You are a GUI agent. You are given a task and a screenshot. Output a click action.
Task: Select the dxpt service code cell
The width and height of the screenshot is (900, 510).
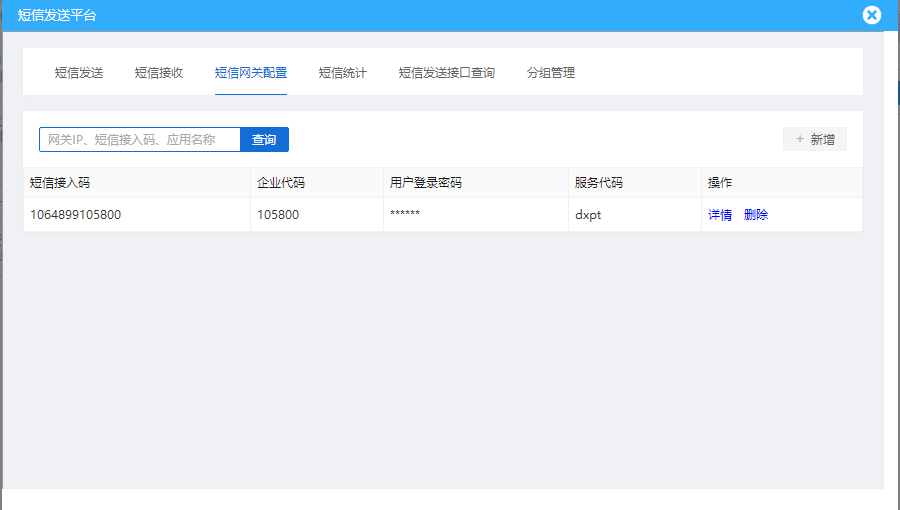pos(635,215)
